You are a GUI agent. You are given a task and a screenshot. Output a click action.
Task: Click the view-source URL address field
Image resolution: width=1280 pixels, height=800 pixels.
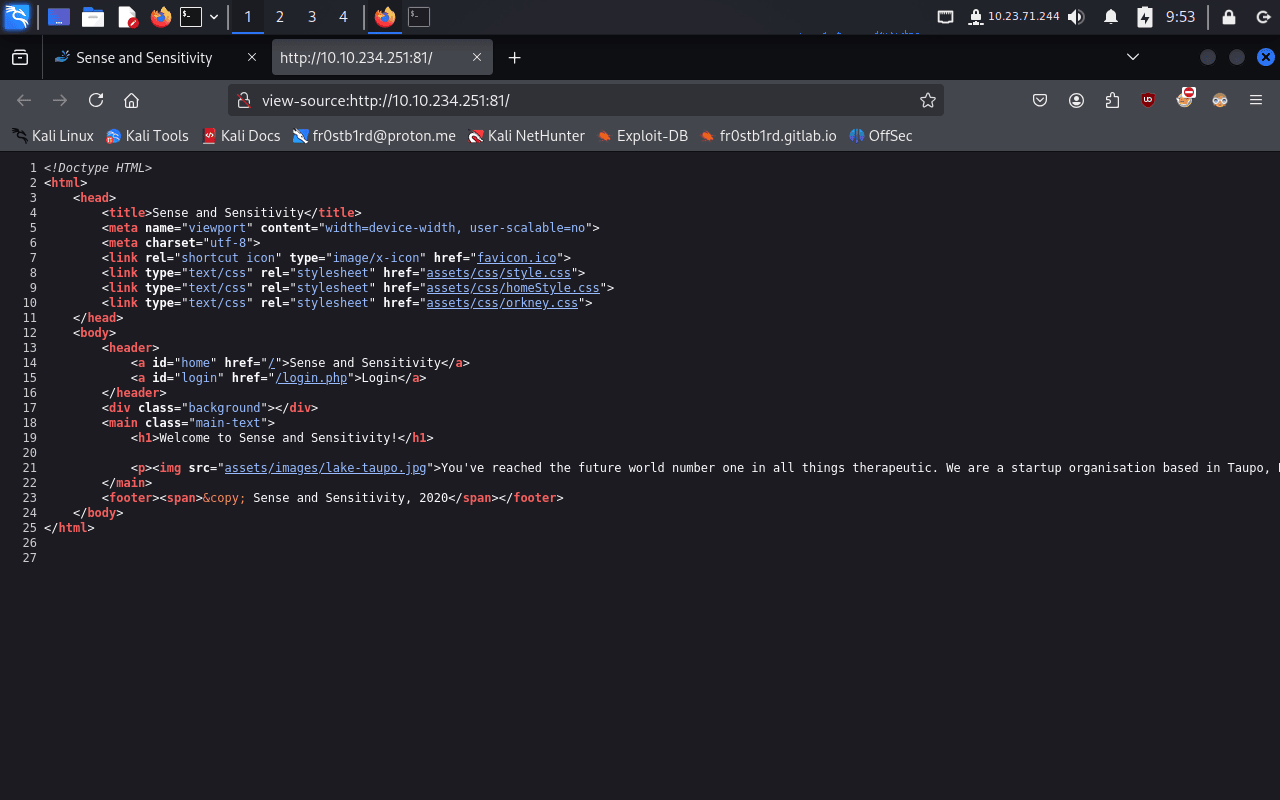[585, 100]
